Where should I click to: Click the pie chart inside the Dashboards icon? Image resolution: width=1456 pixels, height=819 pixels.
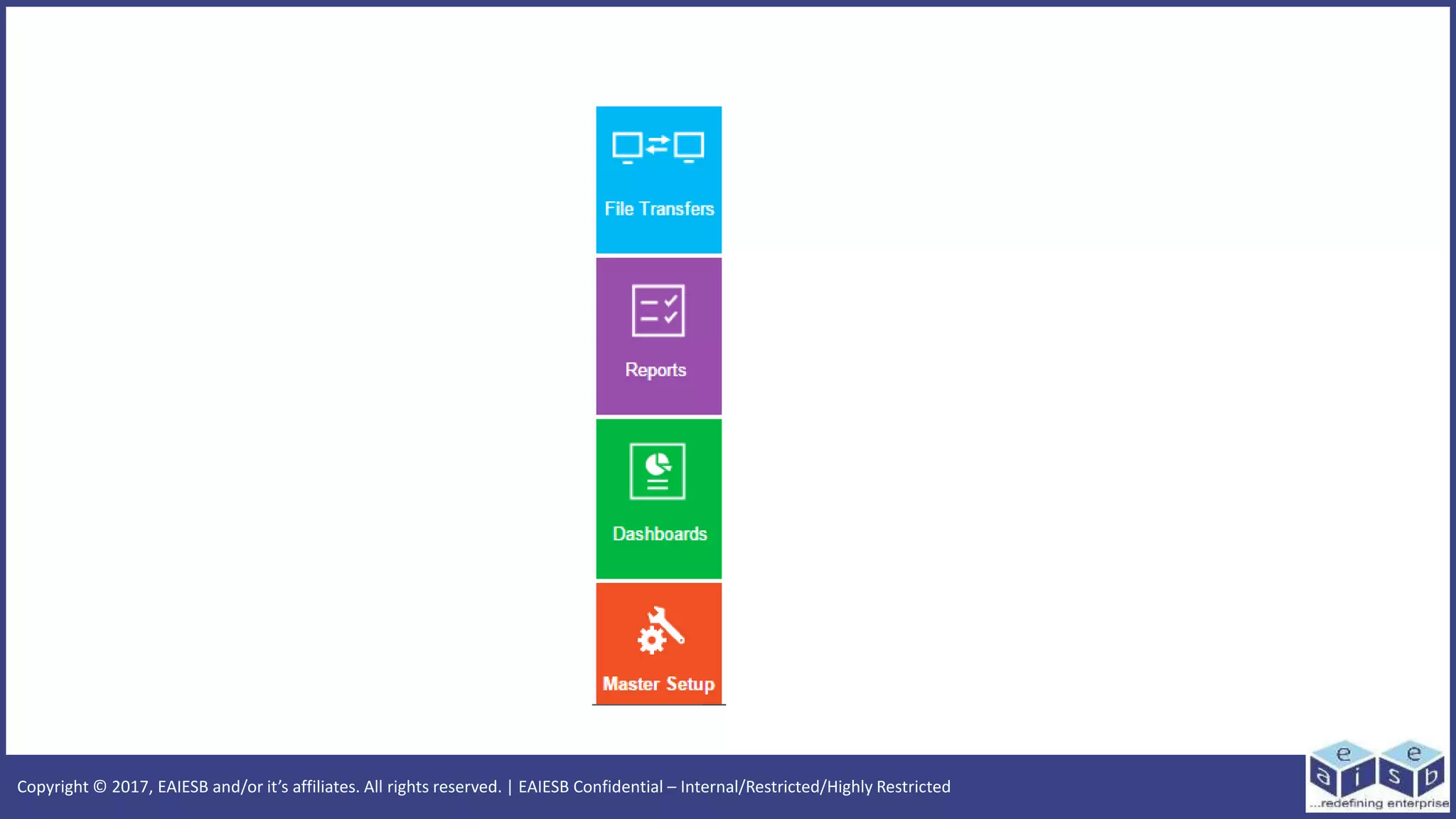point(658,464)
